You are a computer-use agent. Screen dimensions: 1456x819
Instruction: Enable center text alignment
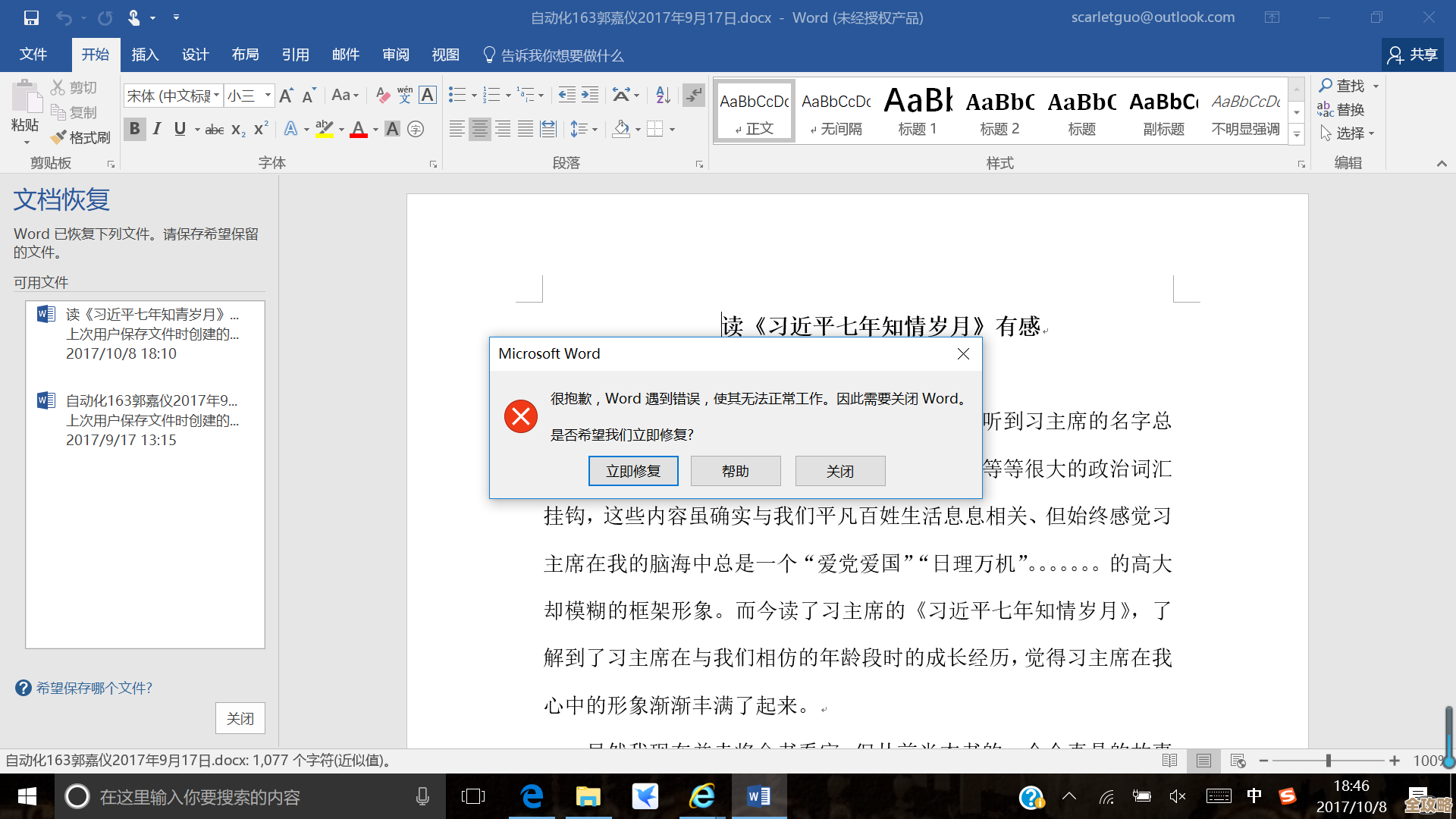click(479, 129)
